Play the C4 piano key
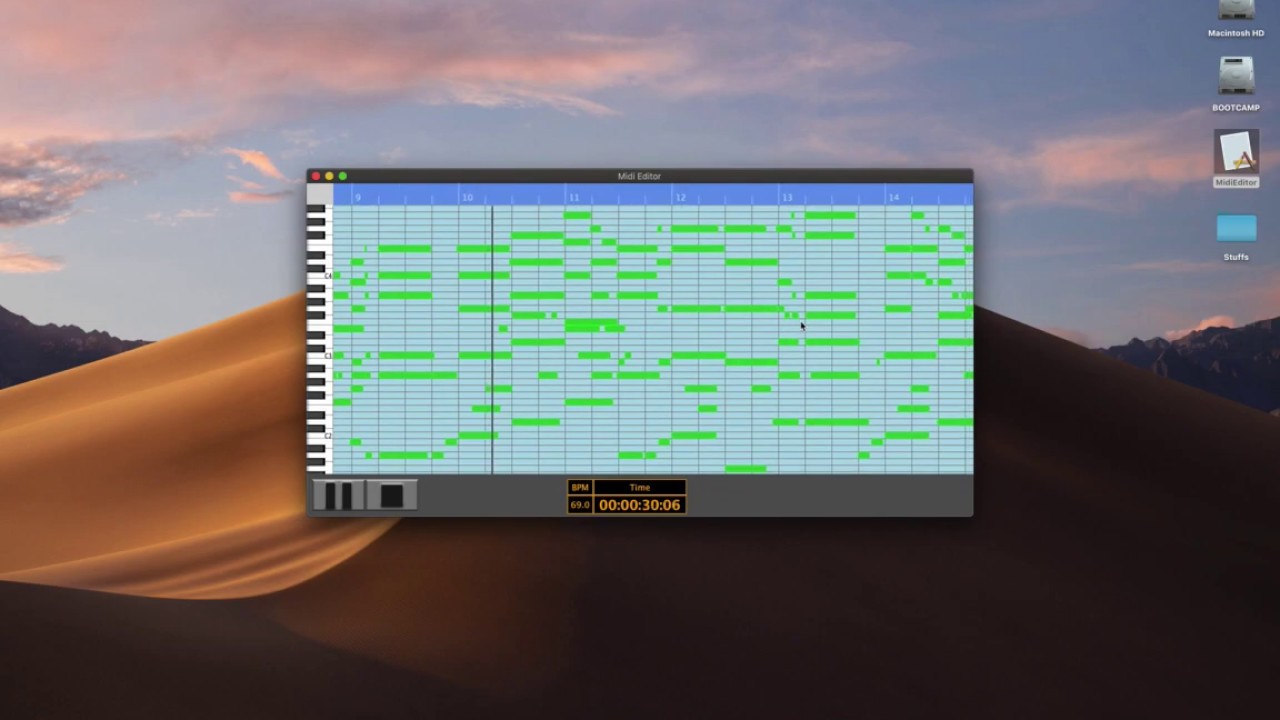The width and height of the screenshot is (1280, 720). pyautogui.click(x=320, y=276)
